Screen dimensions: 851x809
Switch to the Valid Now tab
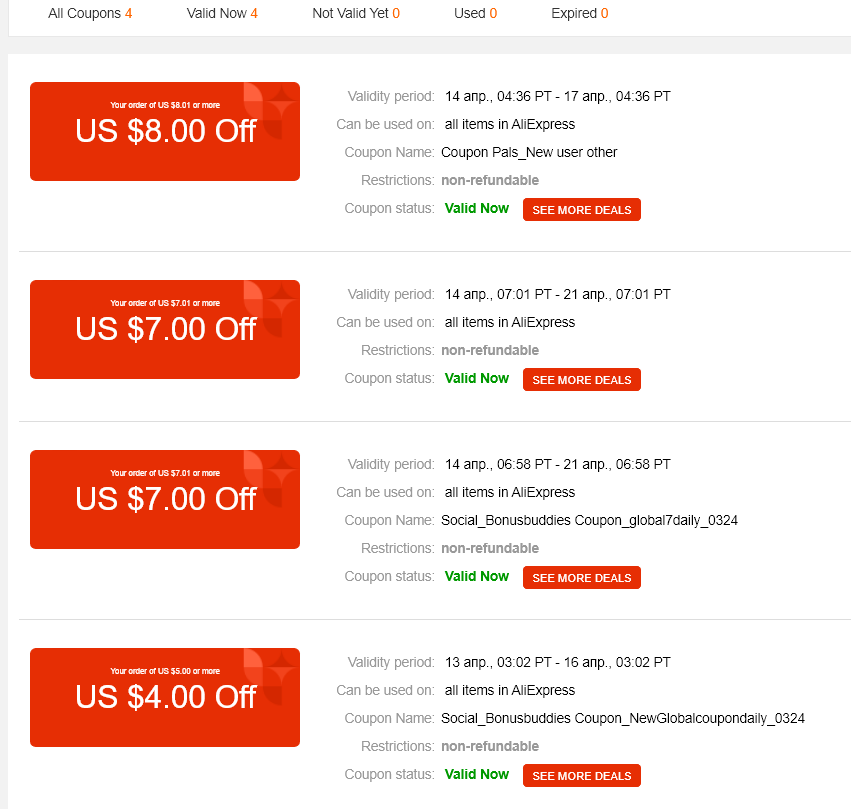[x=222, y=13]
